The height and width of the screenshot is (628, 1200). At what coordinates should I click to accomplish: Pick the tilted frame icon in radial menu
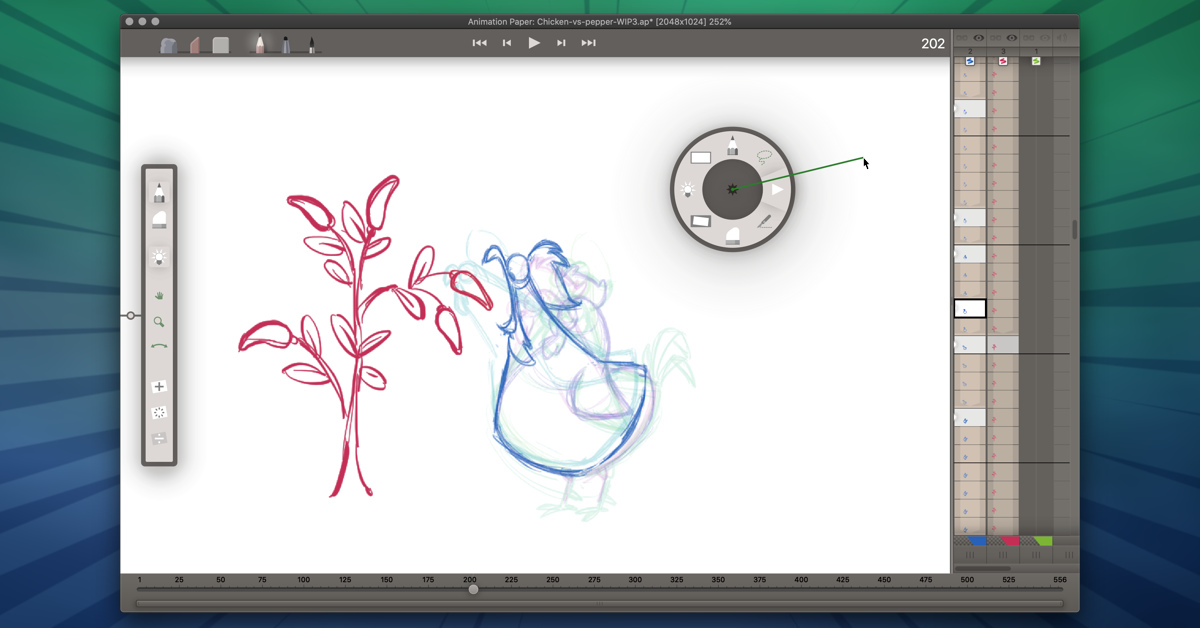point(701,221)
